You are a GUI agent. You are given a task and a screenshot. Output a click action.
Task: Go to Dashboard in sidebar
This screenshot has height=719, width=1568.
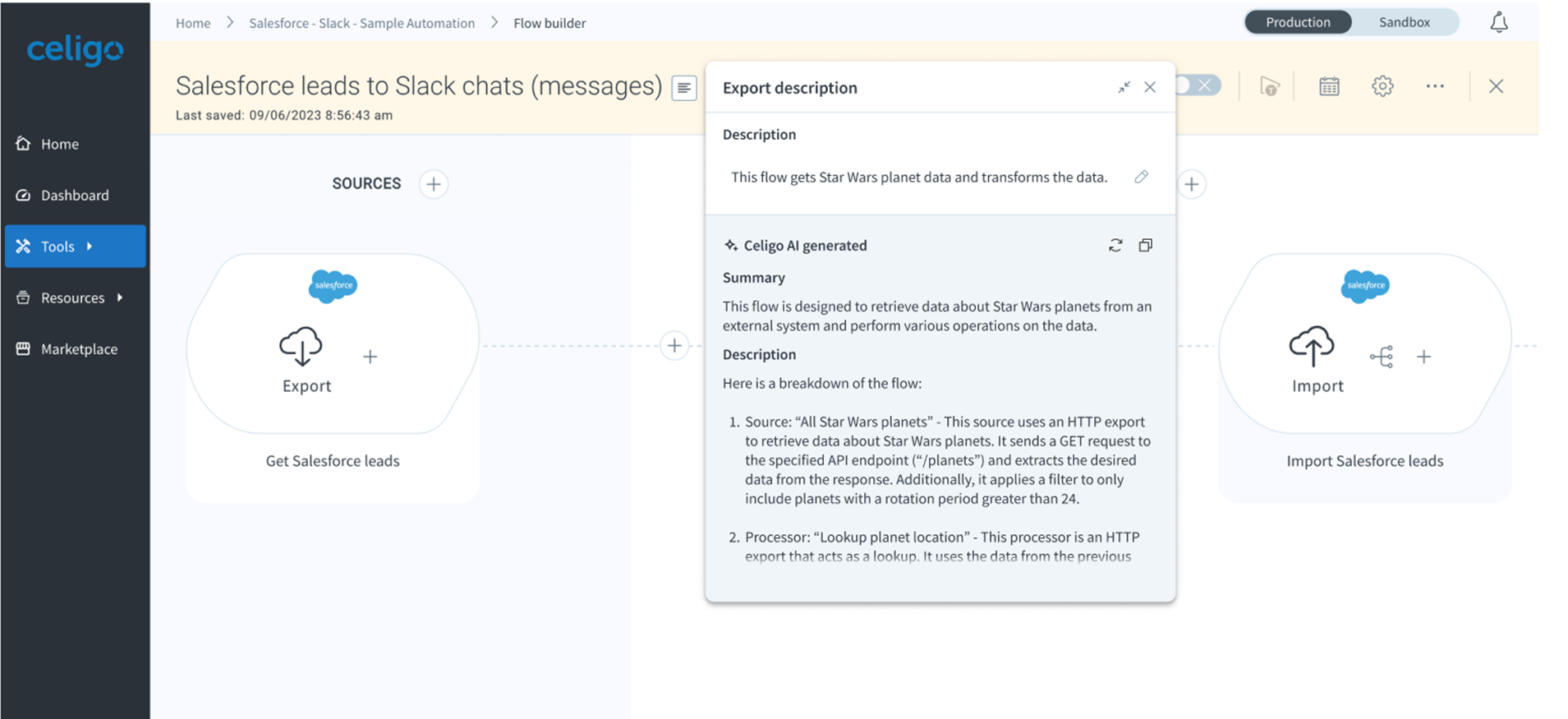75,196
